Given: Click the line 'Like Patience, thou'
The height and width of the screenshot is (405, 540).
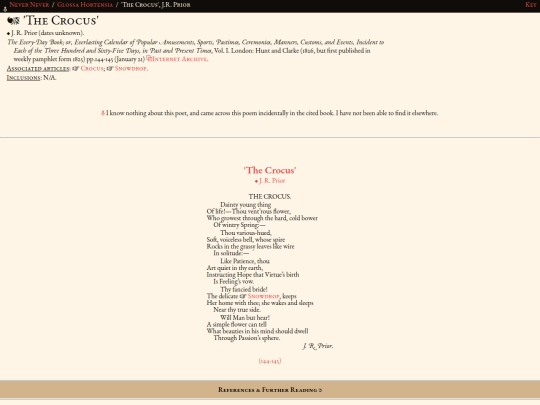Looking at the screenshot, I should click(x=245, y=261).
